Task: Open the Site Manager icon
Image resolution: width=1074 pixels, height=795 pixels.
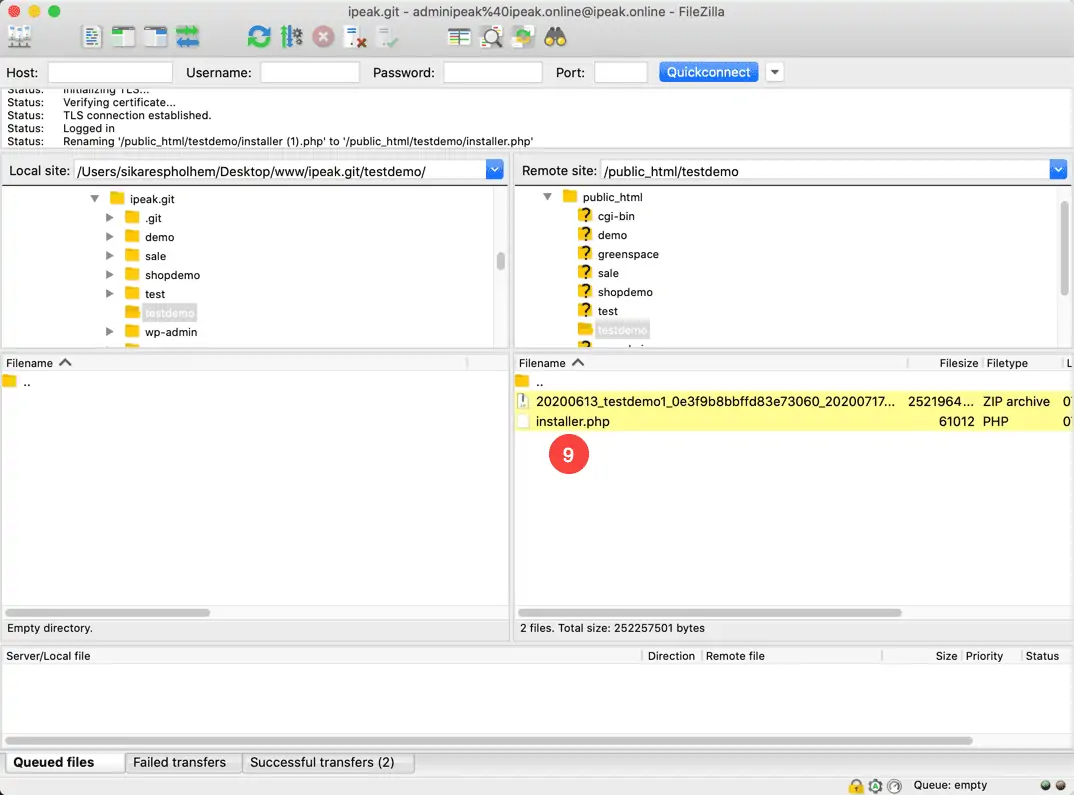Action: tap(19, 37)
